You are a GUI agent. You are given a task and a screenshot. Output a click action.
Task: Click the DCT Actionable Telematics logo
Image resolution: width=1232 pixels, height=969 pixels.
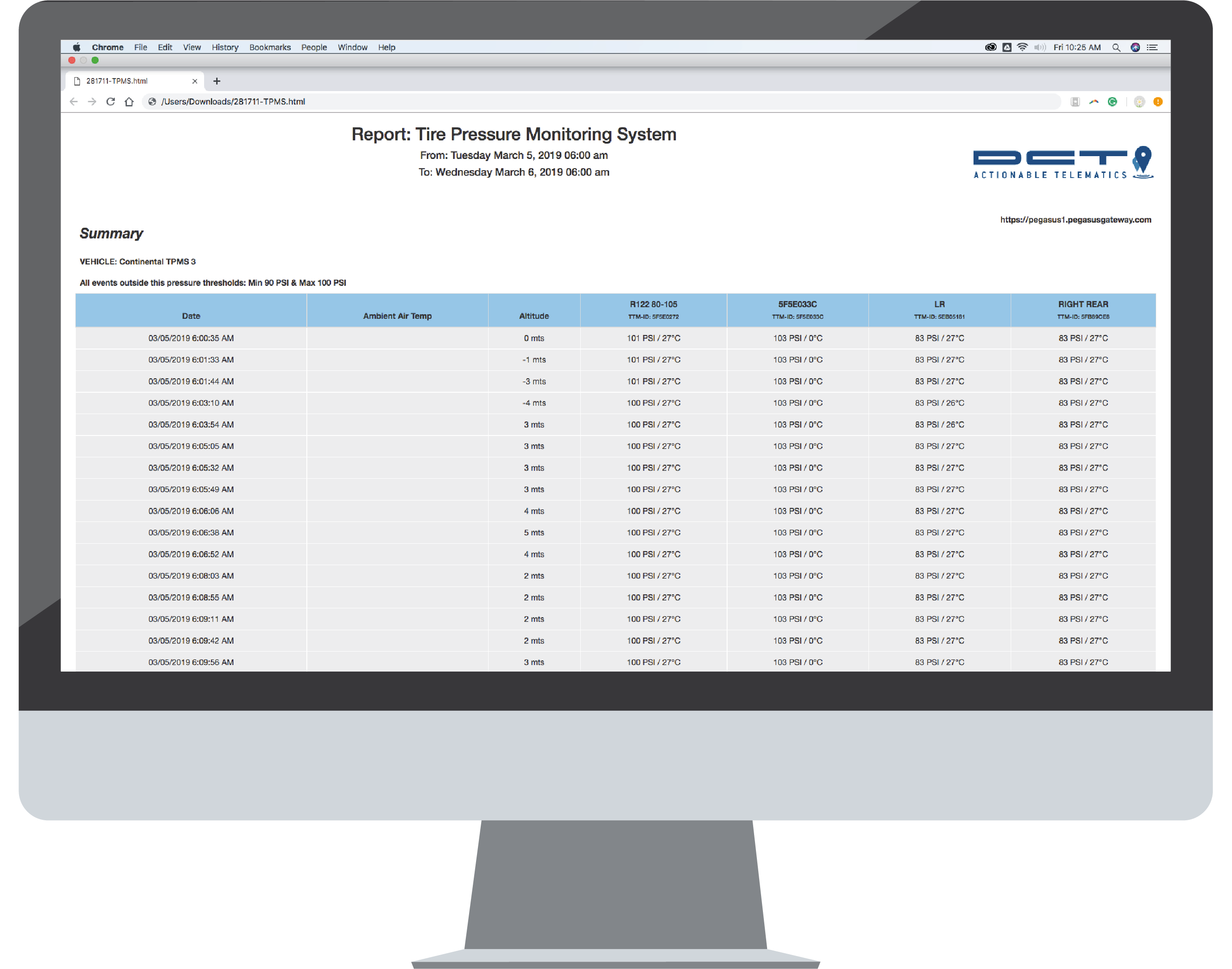coord(1063,163)
